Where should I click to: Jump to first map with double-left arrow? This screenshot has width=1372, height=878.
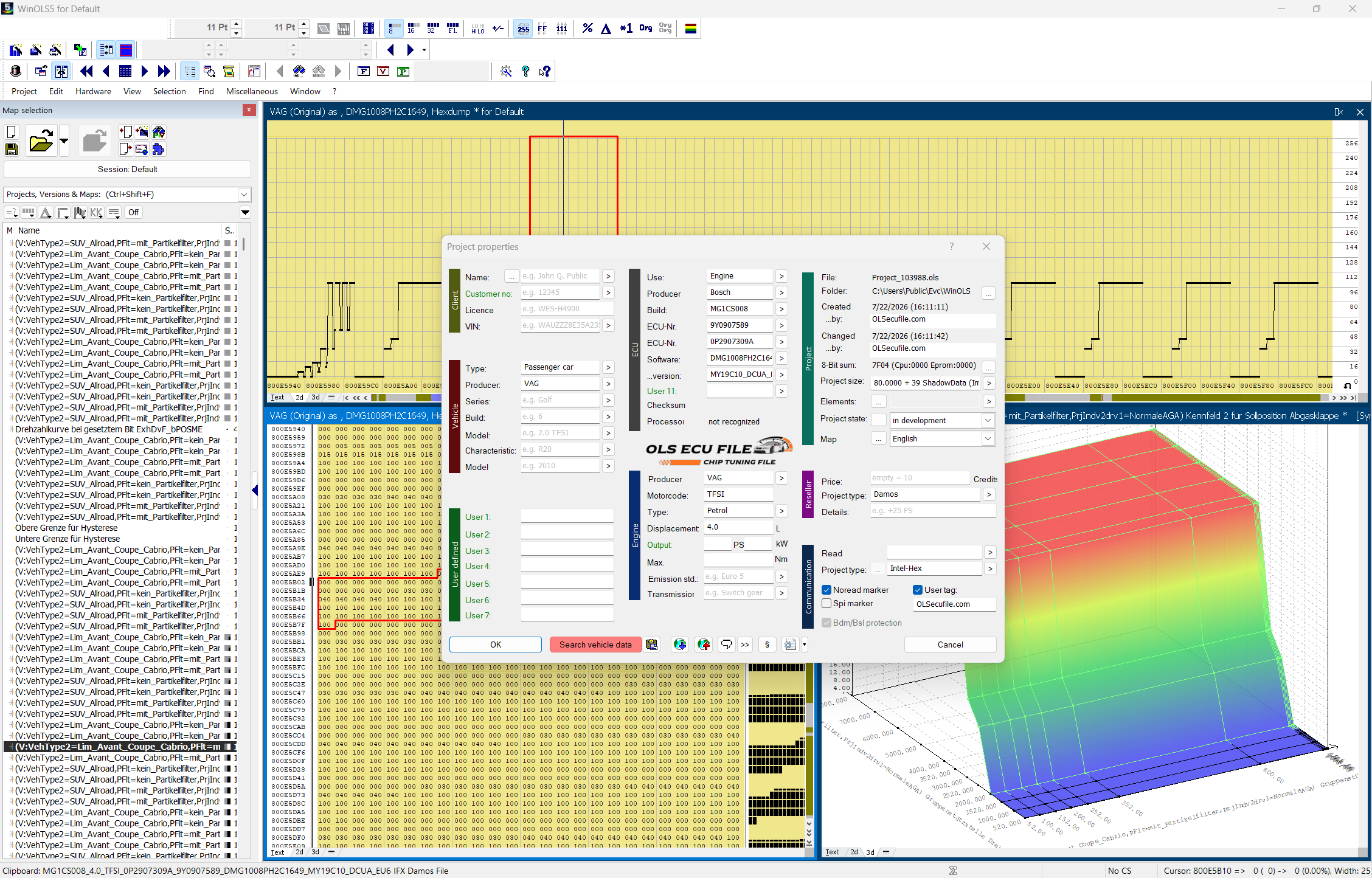pyautogui.click(x=86, y=71)
